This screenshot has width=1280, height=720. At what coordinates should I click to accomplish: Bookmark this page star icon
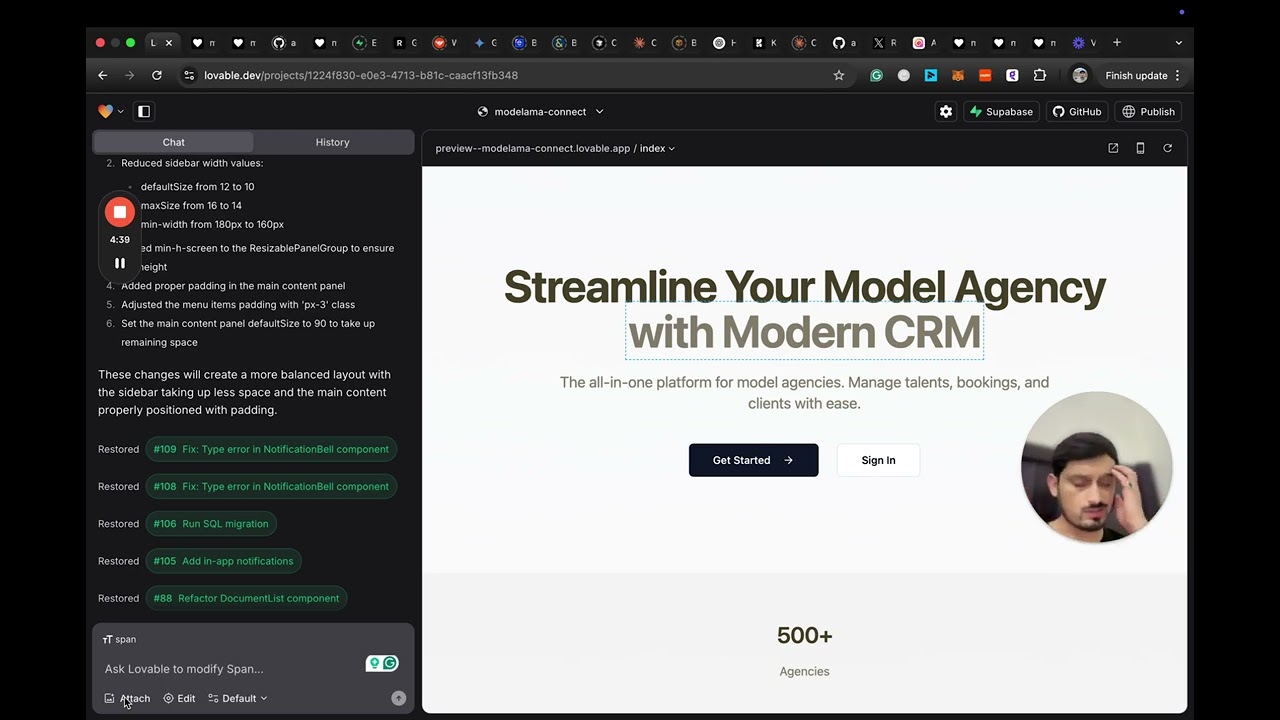(839, 75)
